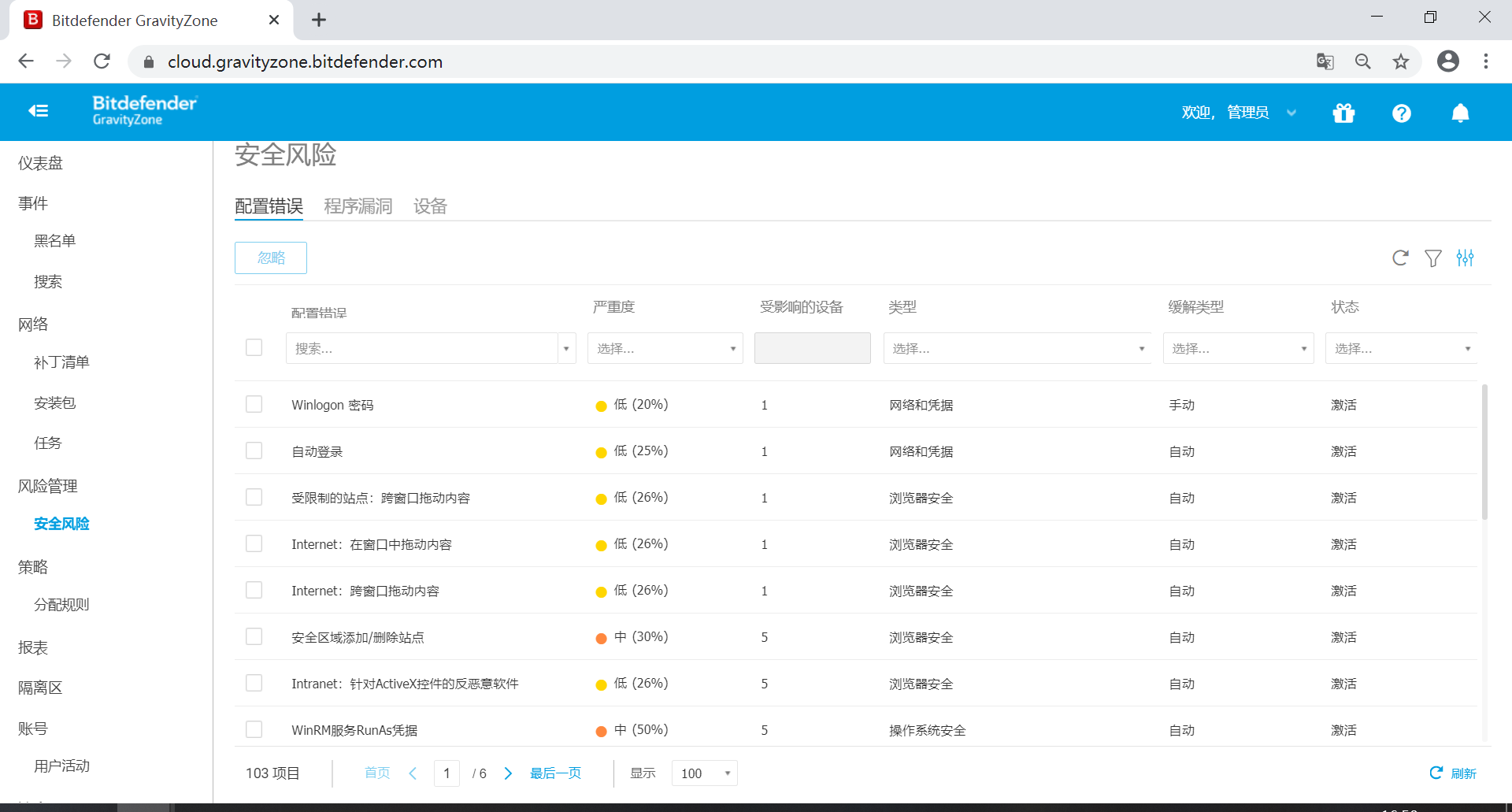Viewport: 1512px width, 812px height.
Task: Open 安装包 in sidebar
Action: tap(54, 403)
